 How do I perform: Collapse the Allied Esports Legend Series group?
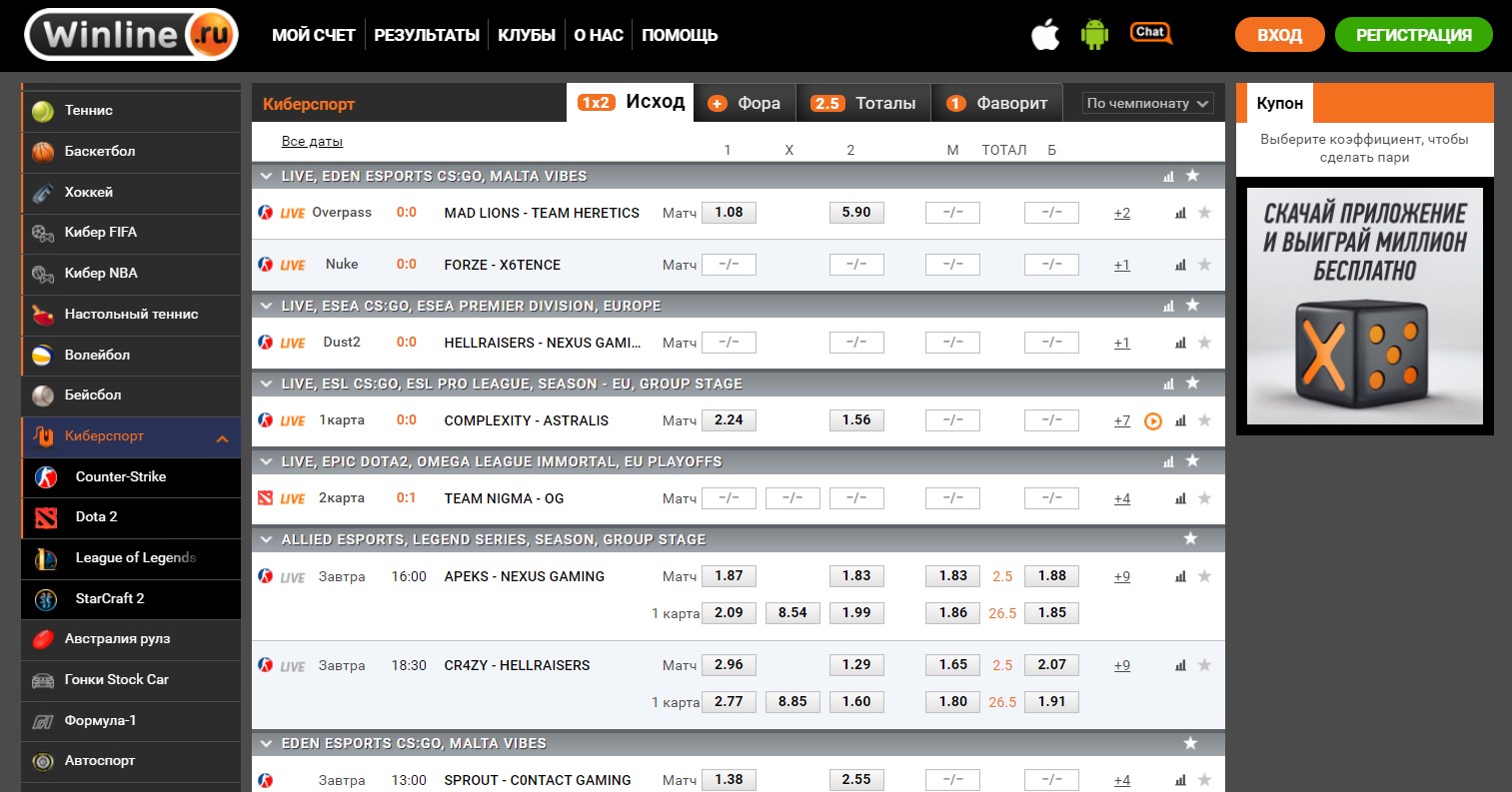pos(266,539)
